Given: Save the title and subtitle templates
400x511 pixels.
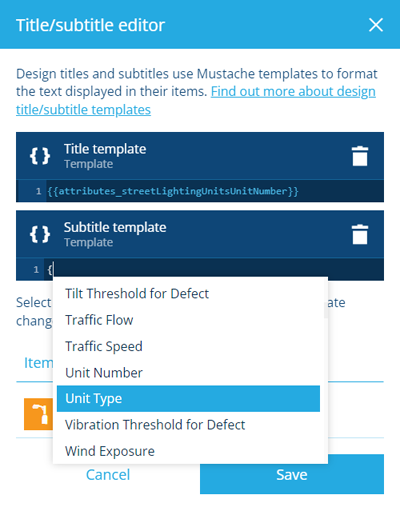Looking at the screenshot, I should (292, 474).
